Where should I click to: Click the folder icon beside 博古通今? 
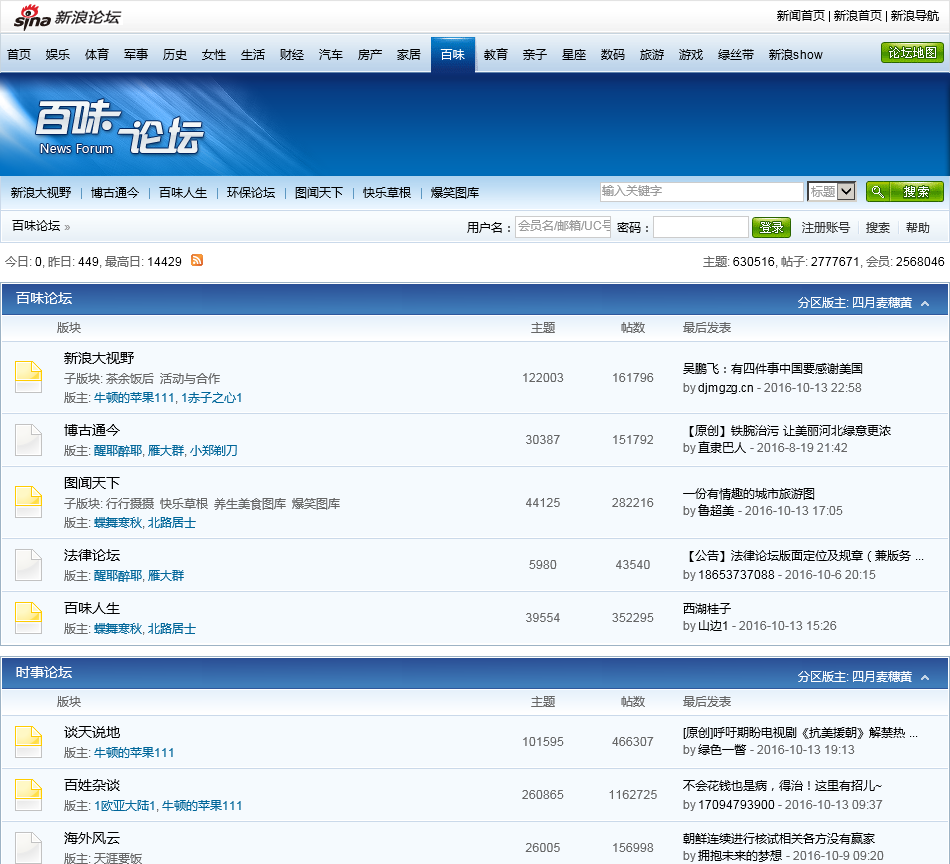coord(28,440)
